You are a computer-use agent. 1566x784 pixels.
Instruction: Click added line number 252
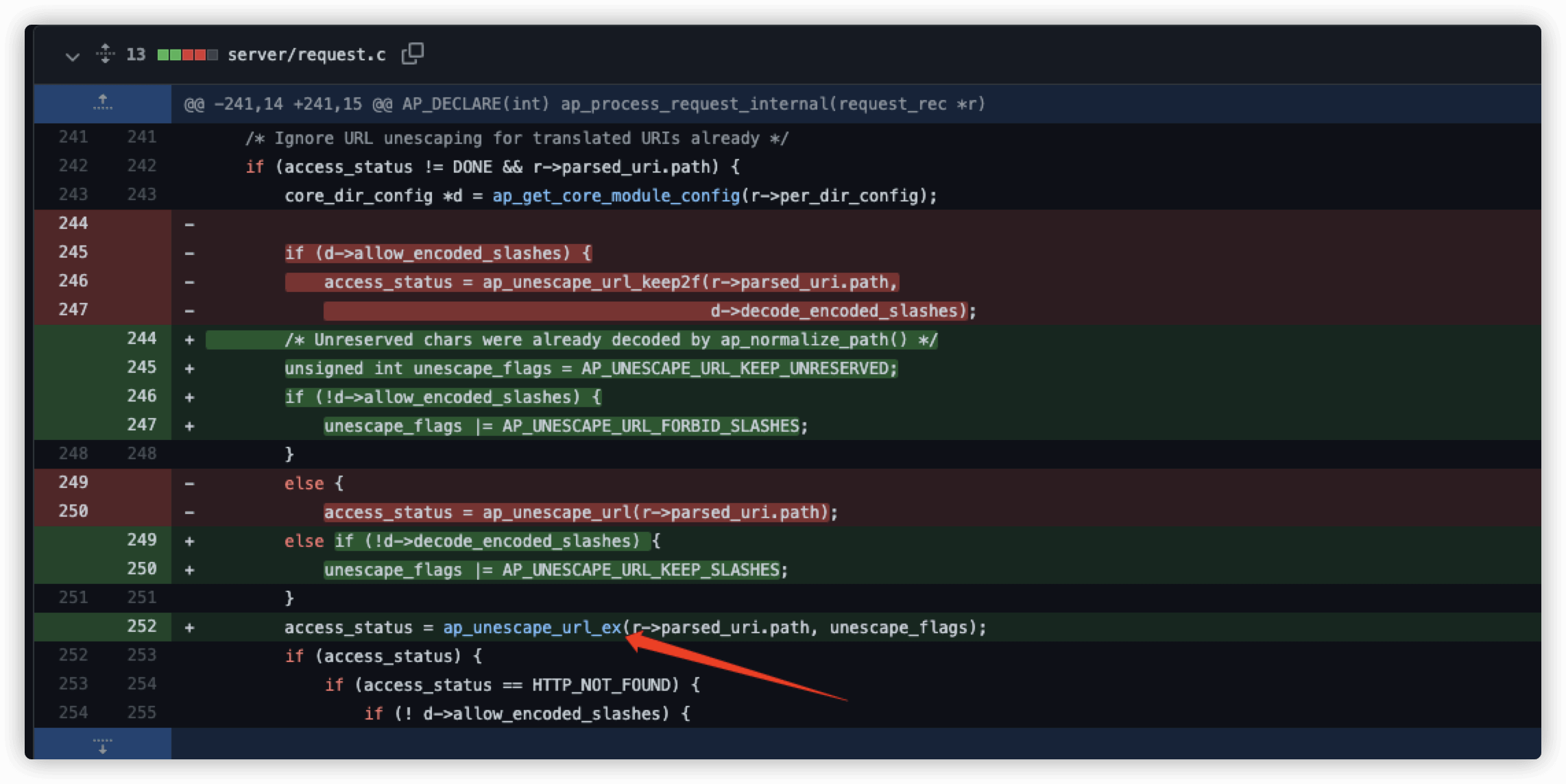click(x=141, y=626)
